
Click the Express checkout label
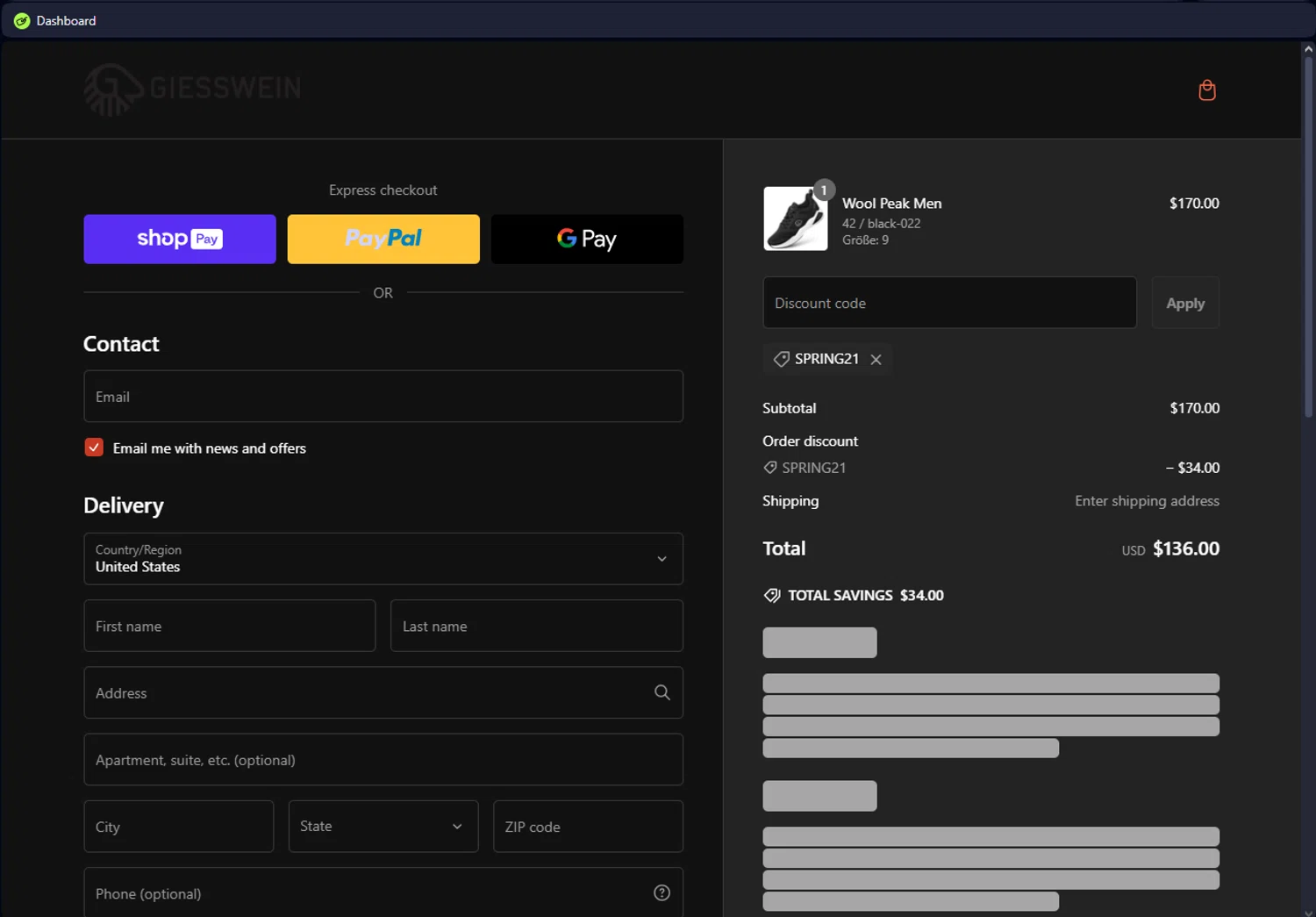tap(383, 190)
